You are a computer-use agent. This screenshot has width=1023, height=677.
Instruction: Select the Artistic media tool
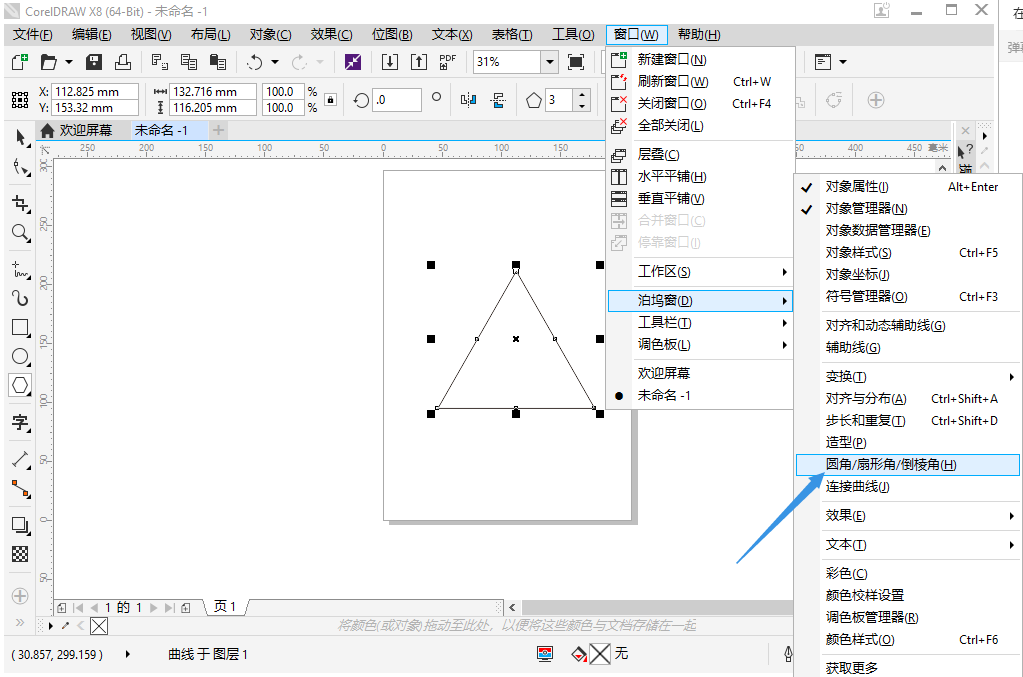point(20,298)
